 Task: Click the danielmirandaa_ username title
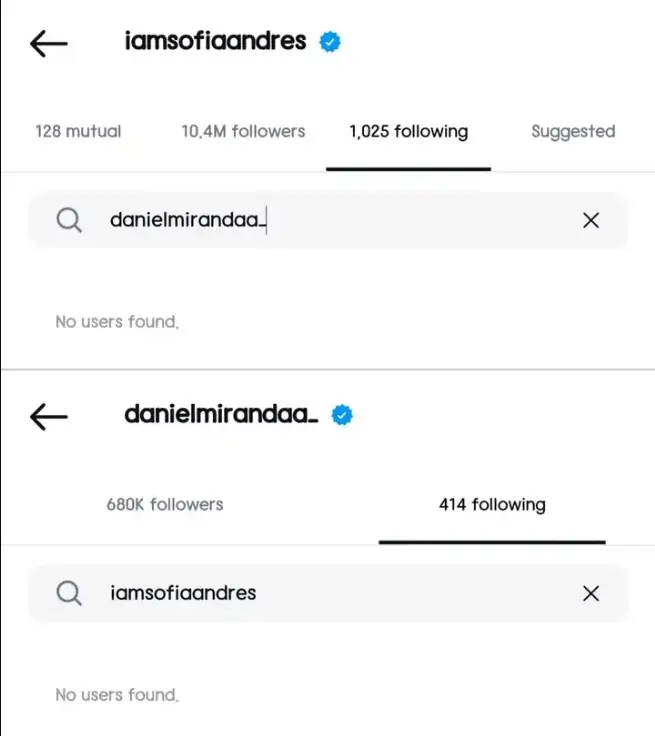tap(221, 414)
